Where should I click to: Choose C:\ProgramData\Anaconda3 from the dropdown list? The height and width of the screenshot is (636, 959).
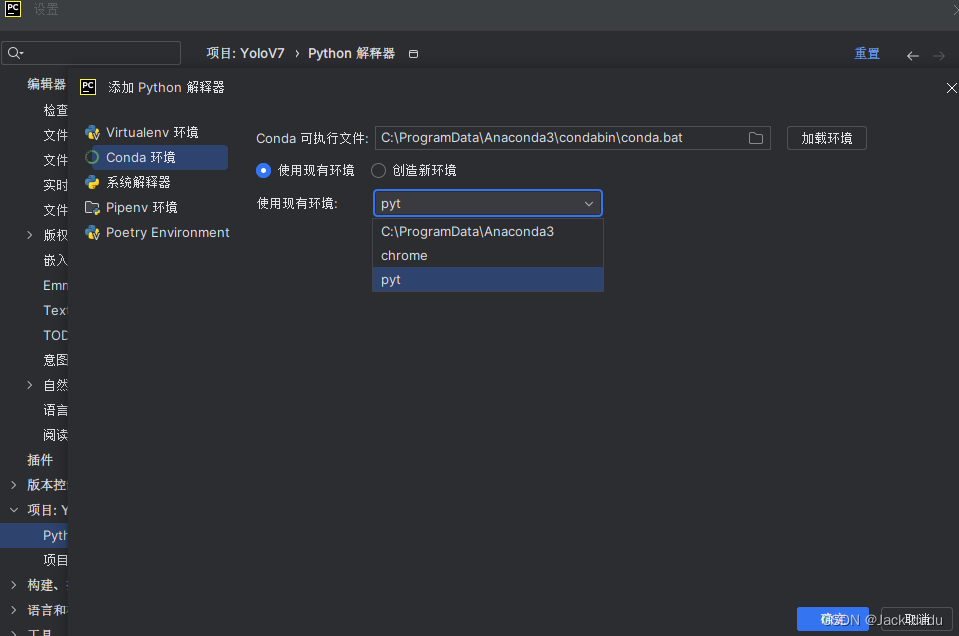(x=487, y=231)
